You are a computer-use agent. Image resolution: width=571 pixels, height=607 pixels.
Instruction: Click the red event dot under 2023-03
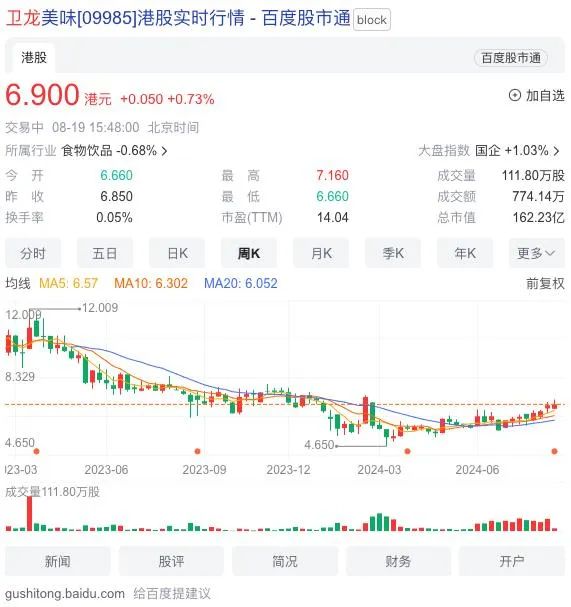pyautogui.click(x=36, y=451)
